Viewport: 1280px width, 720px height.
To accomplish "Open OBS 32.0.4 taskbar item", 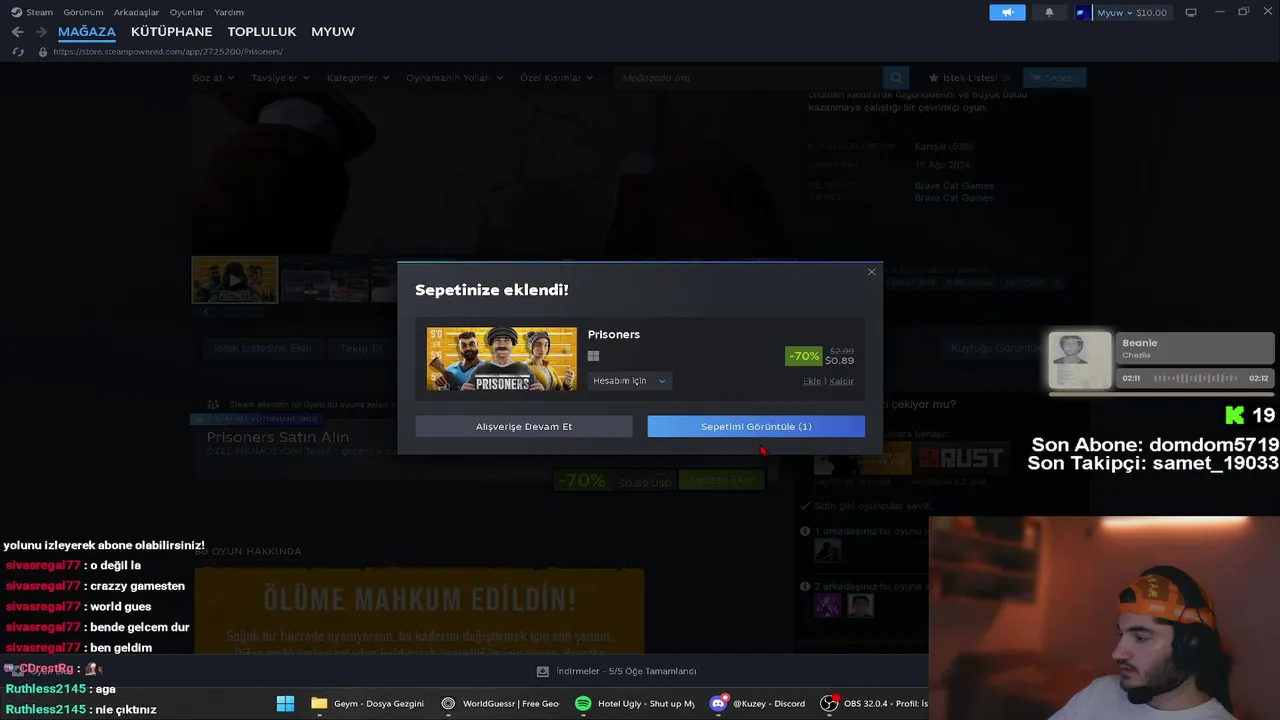I will tap(874, 704).
